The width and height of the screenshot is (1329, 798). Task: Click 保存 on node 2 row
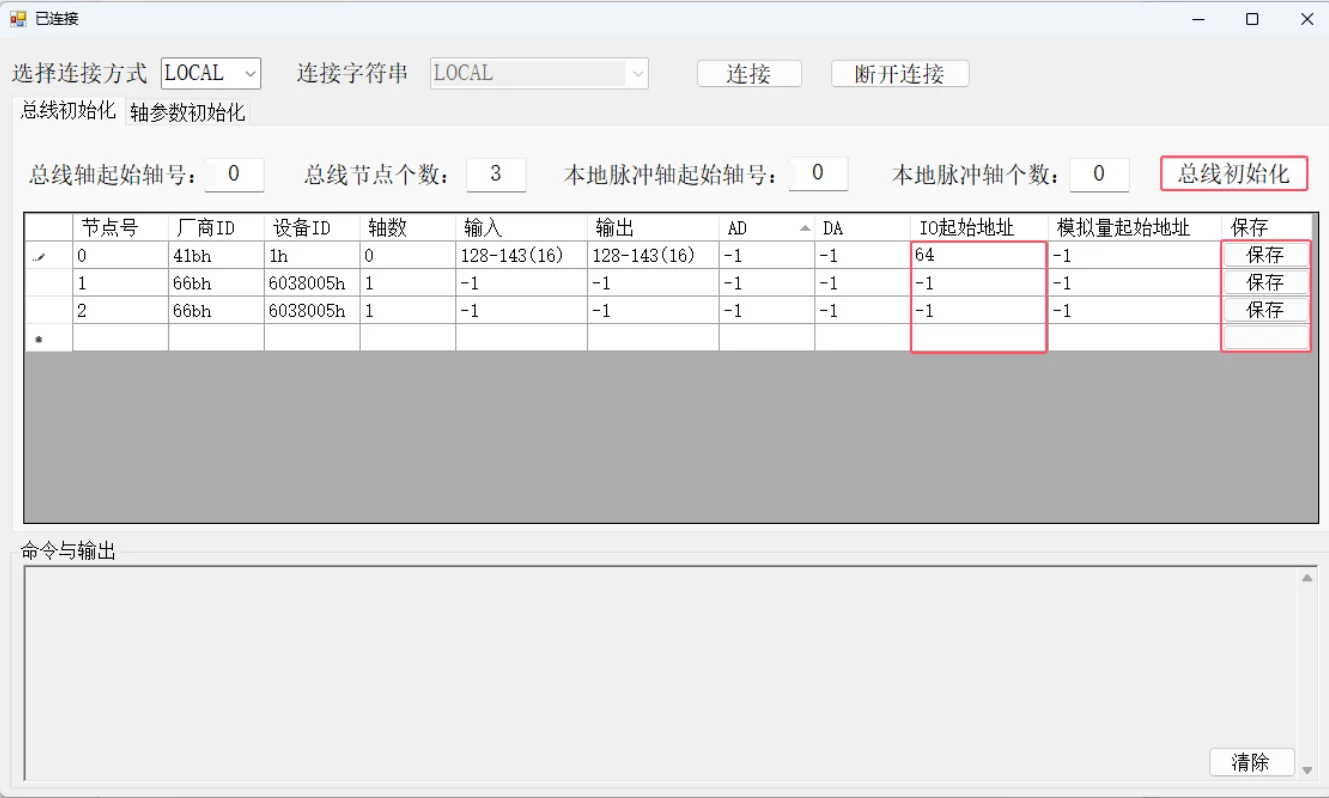1265,310
